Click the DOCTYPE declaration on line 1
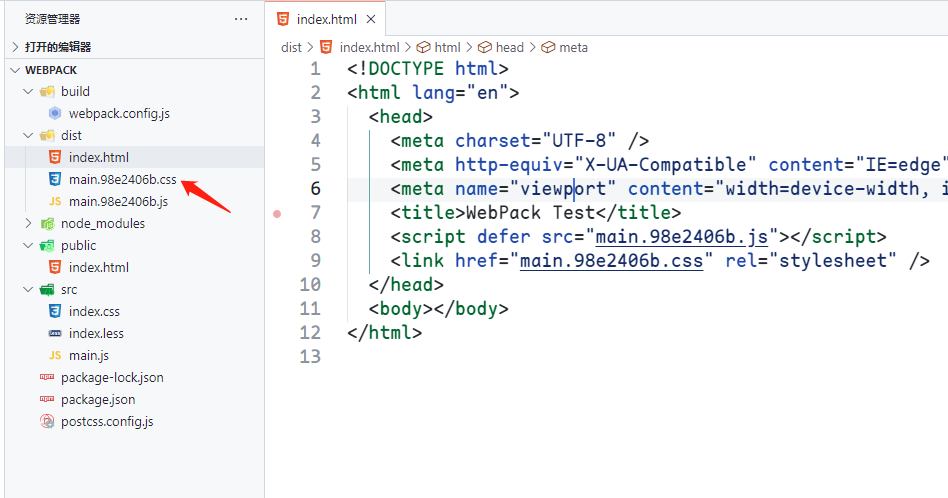Viewport: 948px width, 498px height. click(x=427, y=68)
